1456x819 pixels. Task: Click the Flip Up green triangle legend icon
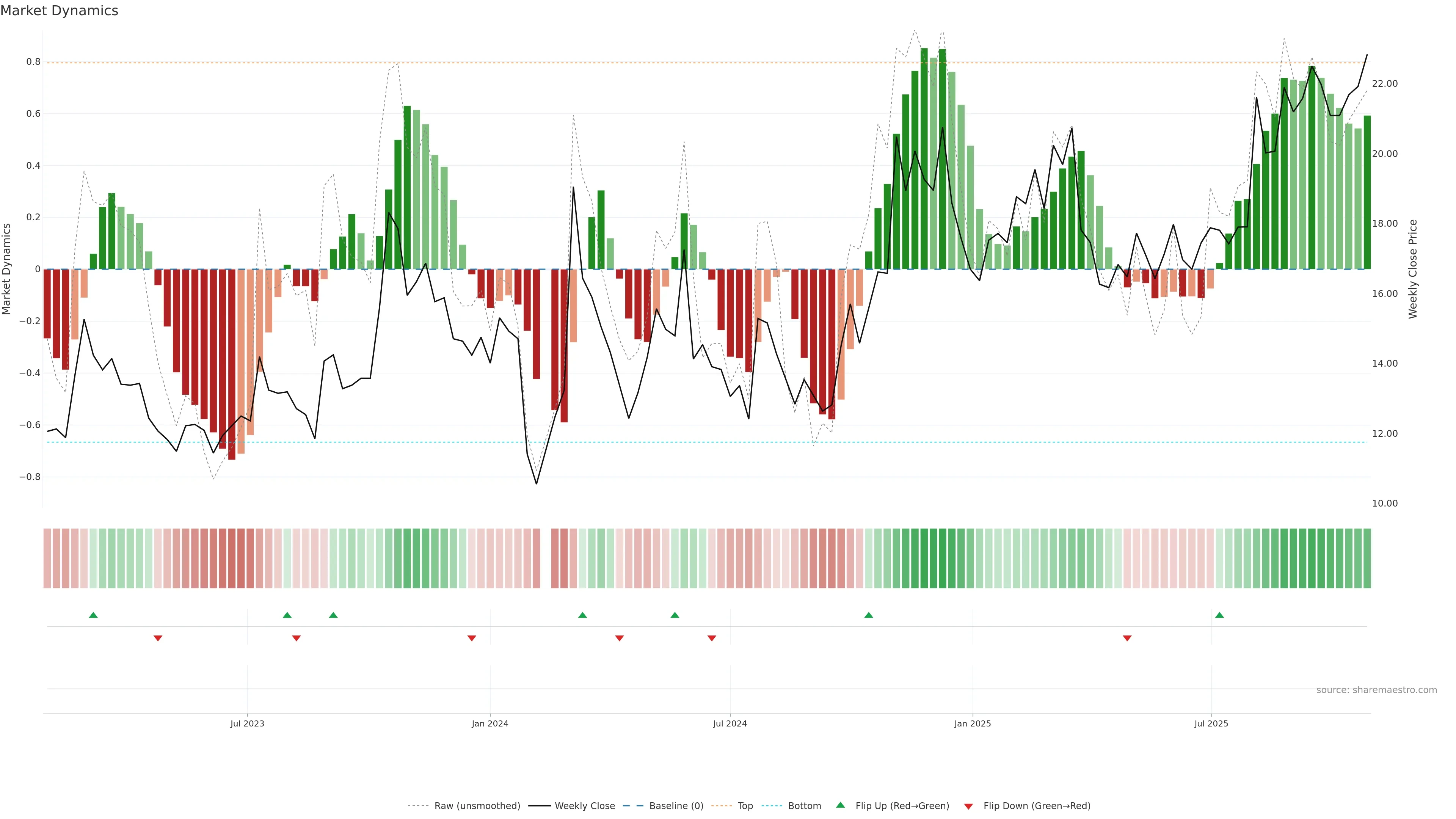(841, 805)
